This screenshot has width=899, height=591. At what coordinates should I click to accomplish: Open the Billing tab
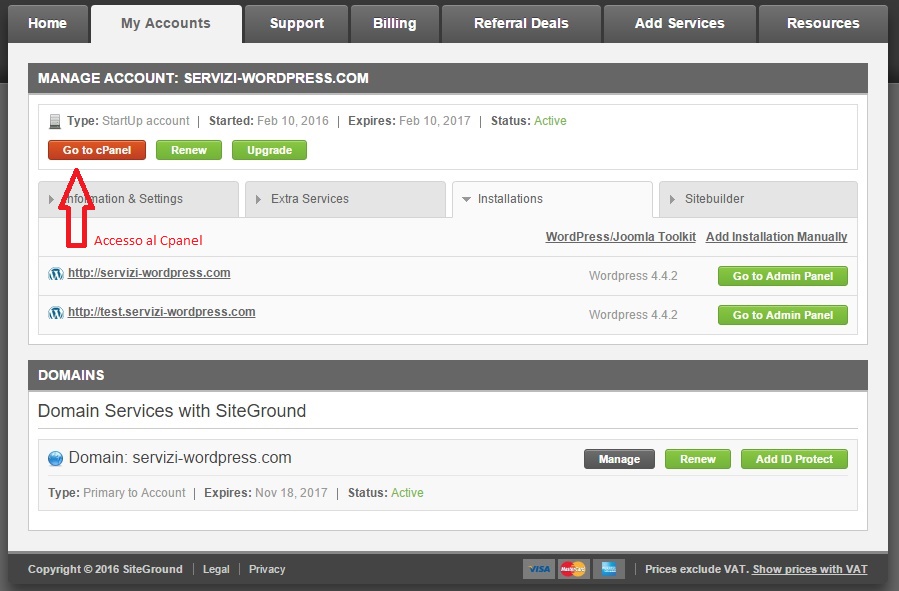tap(394, 24)
